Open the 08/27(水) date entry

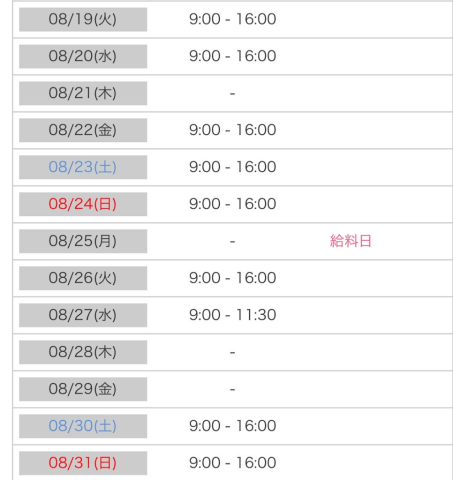83,315
